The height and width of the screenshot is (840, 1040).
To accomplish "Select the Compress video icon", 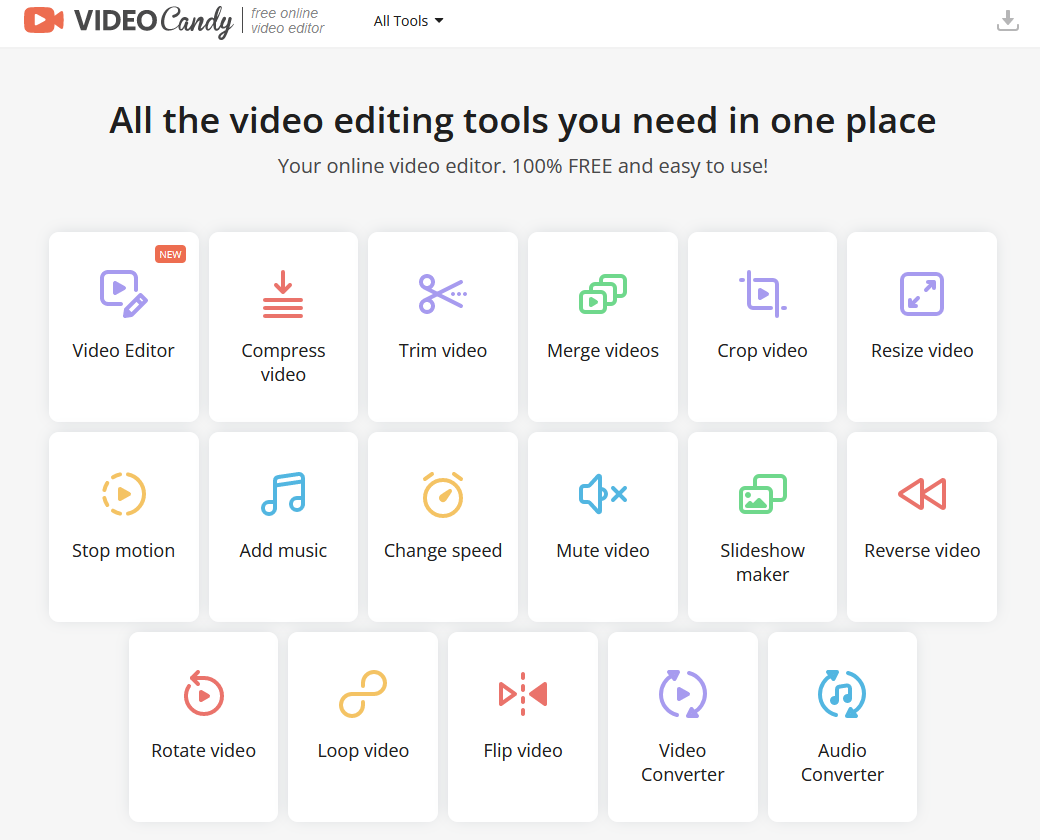I will (x=283, y=294).
